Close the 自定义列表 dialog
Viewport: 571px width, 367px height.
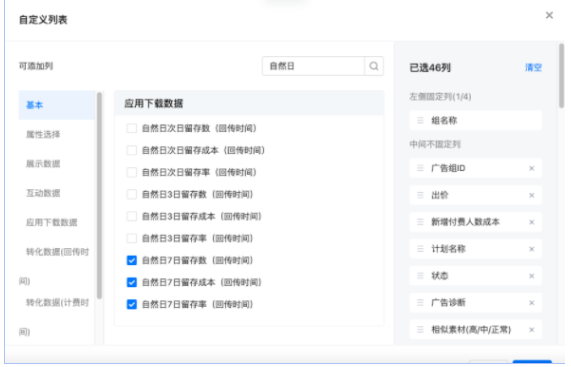point(549,15)
